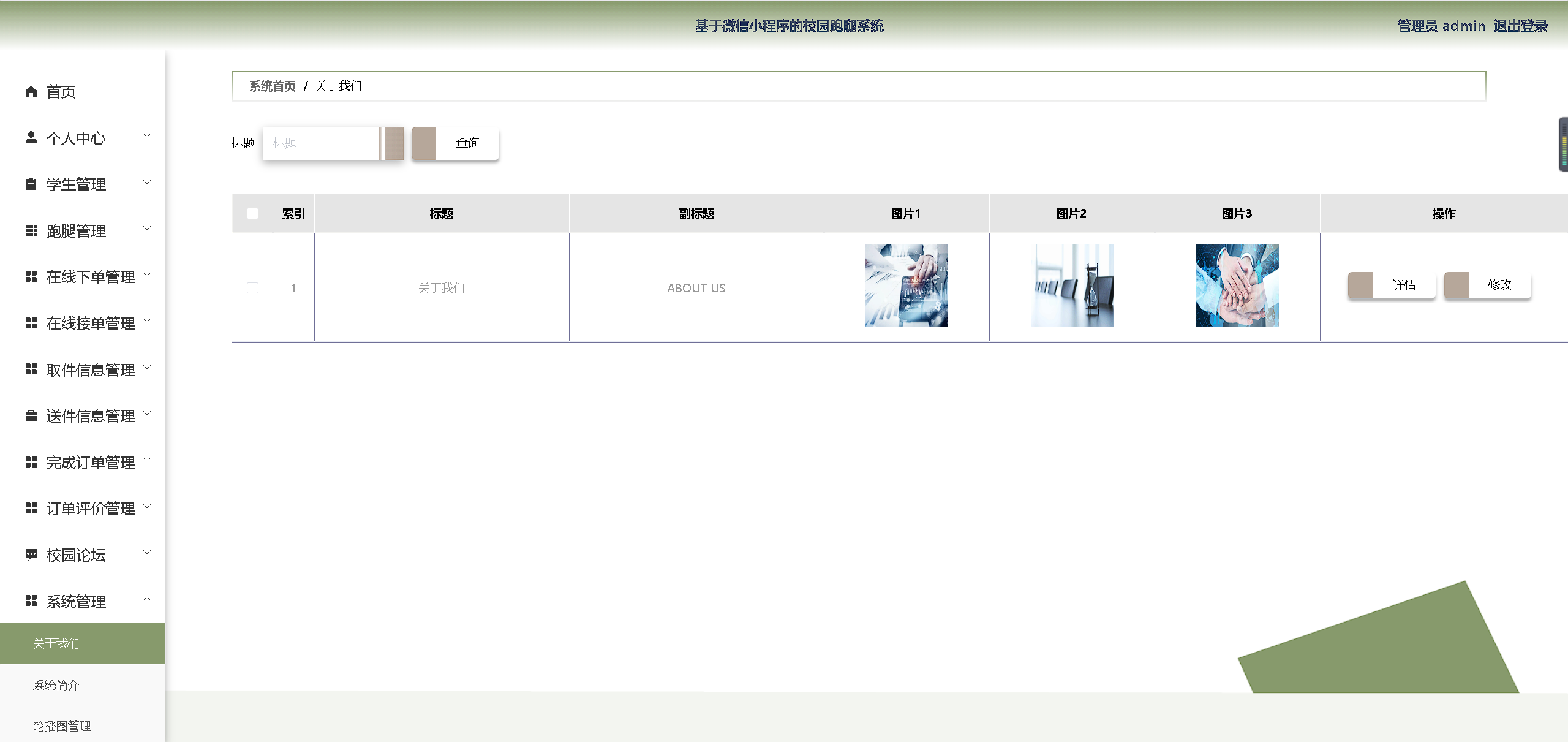Click the 退出登录 logout link
The image size is (1568, 742).
pyautogui.click(x=1520, y=26)
